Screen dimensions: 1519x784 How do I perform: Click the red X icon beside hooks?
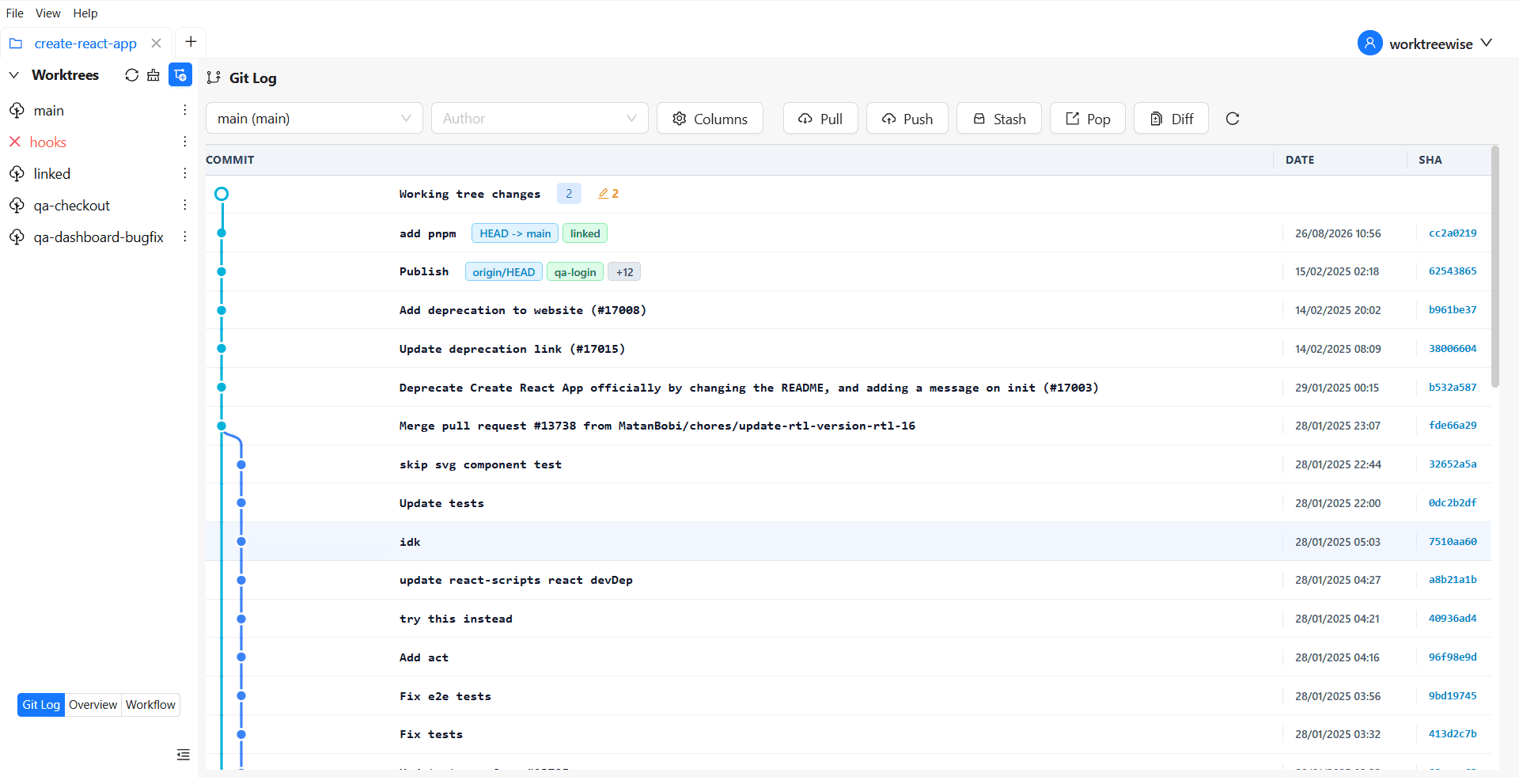coord(15,142)
